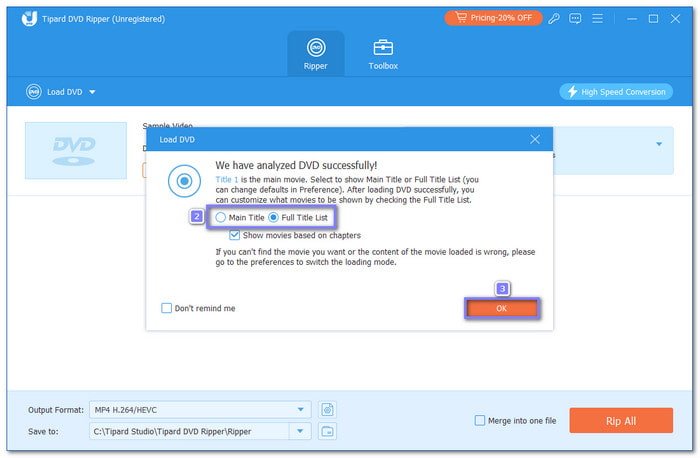Toggle Show movies based on chapters
Viewport: 700px width, 458px height.
click(x=235, y=236)
